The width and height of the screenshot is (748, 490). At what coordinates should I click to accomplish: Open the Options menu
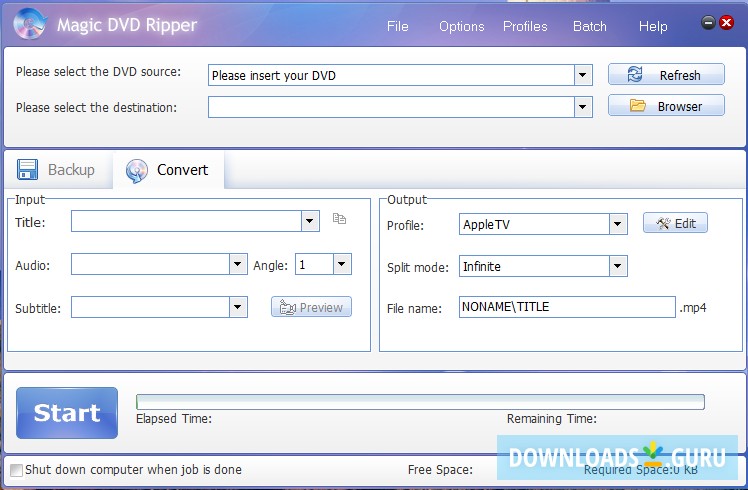tap(461, 26)
